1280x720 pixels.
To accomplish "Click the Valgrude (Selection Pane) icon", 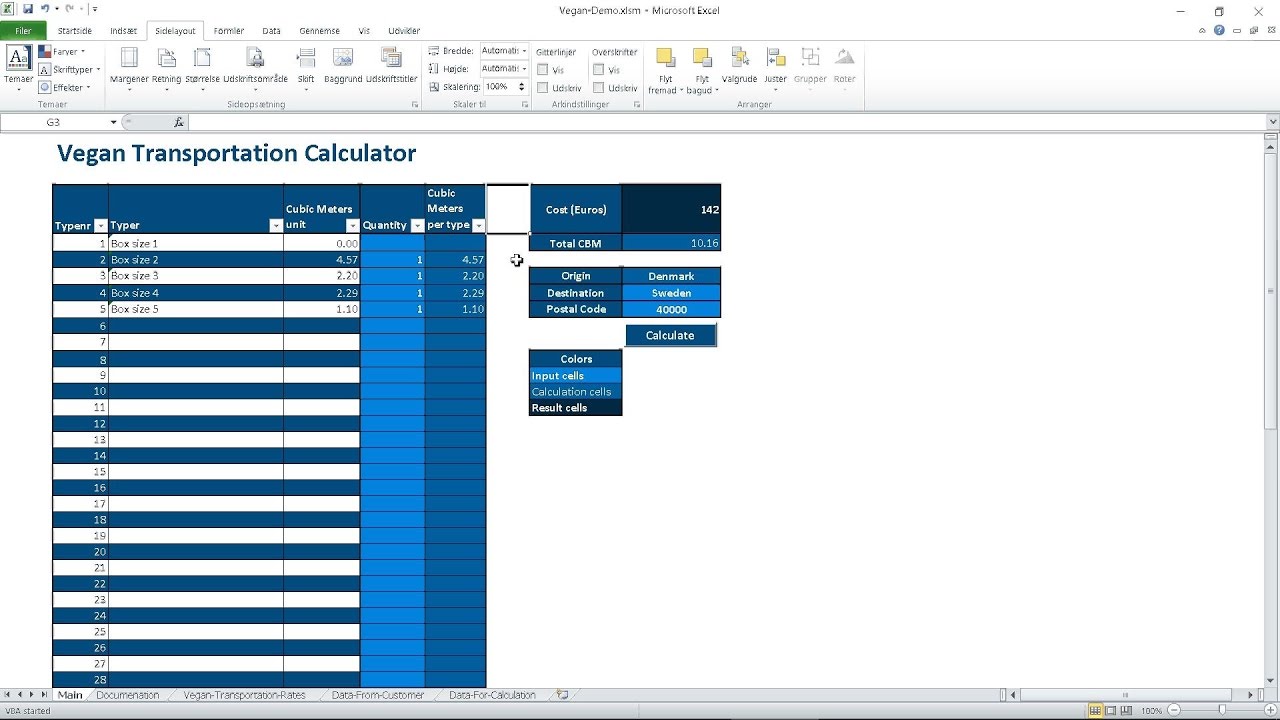I will tap(739, 62).
